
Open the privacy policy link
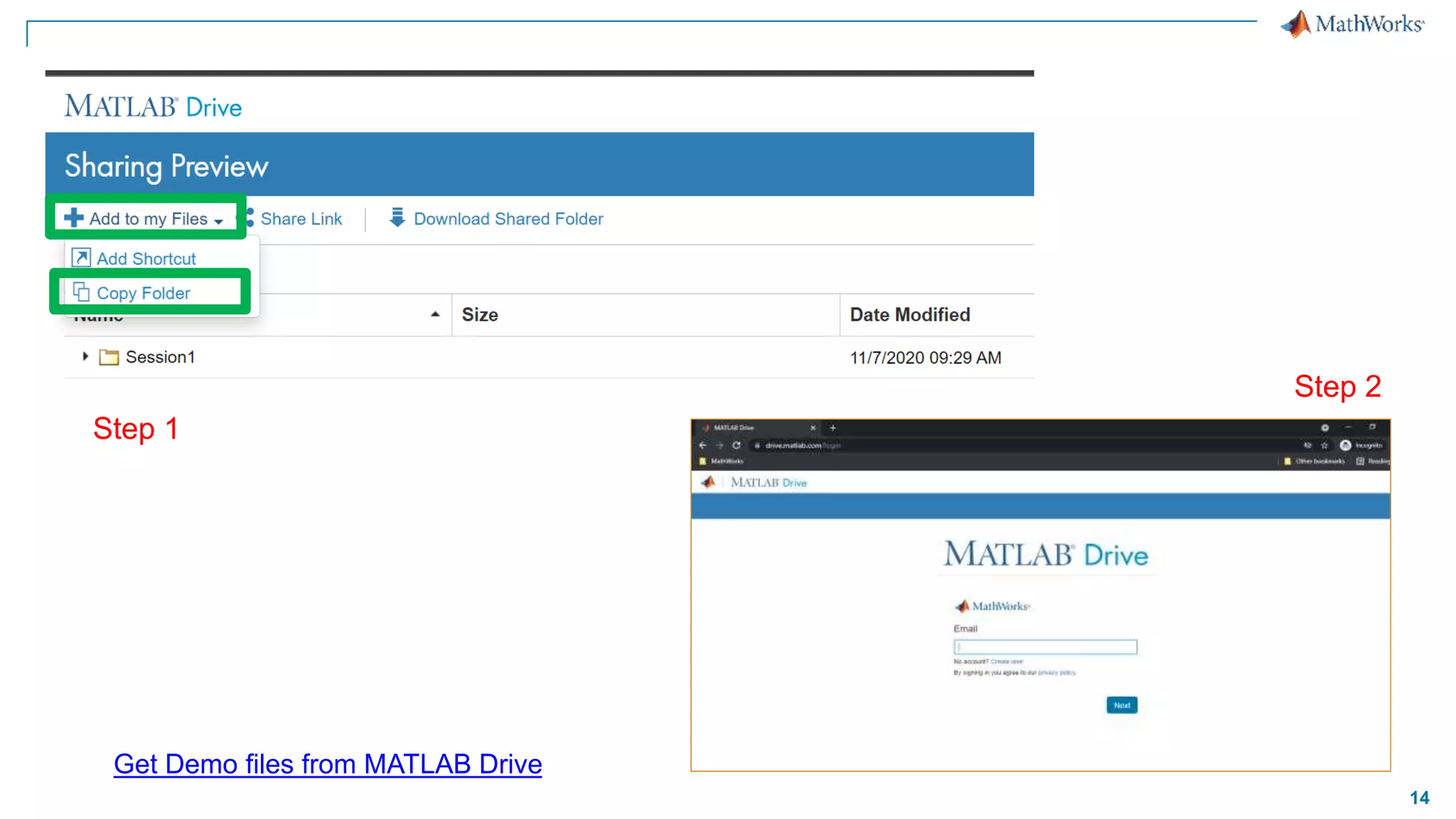point(1056,673)
